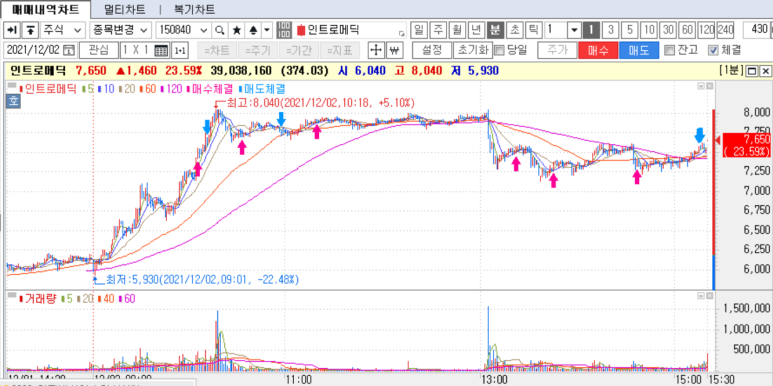This screenshot has height=386, width=773.
Task: Click the chart grid layout icon
Action: point(161,50)
